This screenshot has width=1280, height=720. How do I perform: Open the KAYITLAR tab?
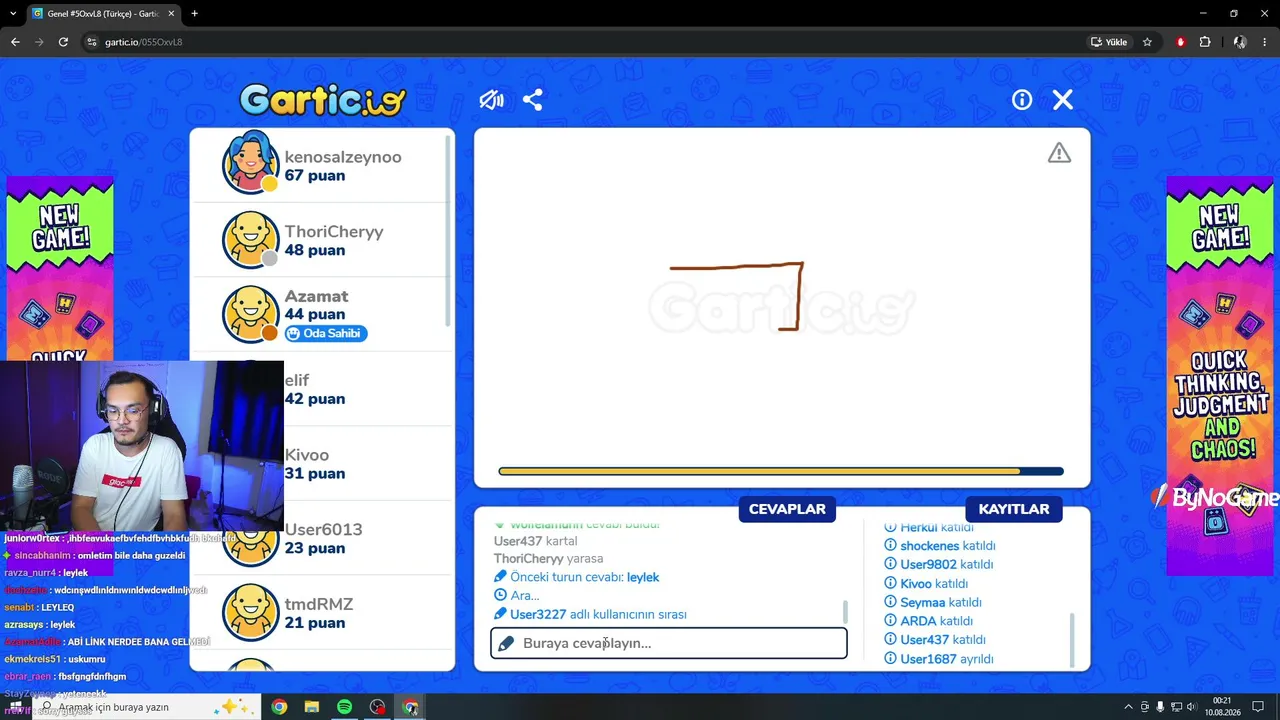pyautogui.click(x=1014, y=509)
